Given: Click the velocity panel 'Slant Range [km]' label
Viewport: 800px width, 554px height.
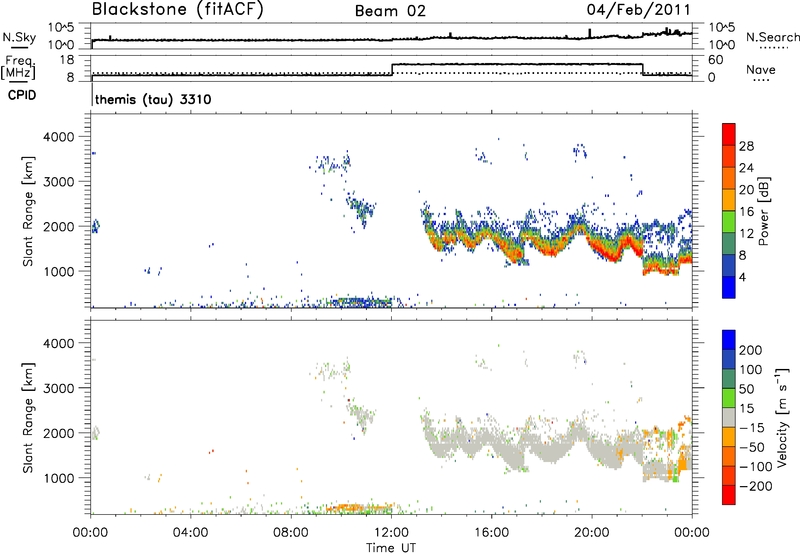Looking at the screenshot, I should pyautogui.click(x=28, y=417).
